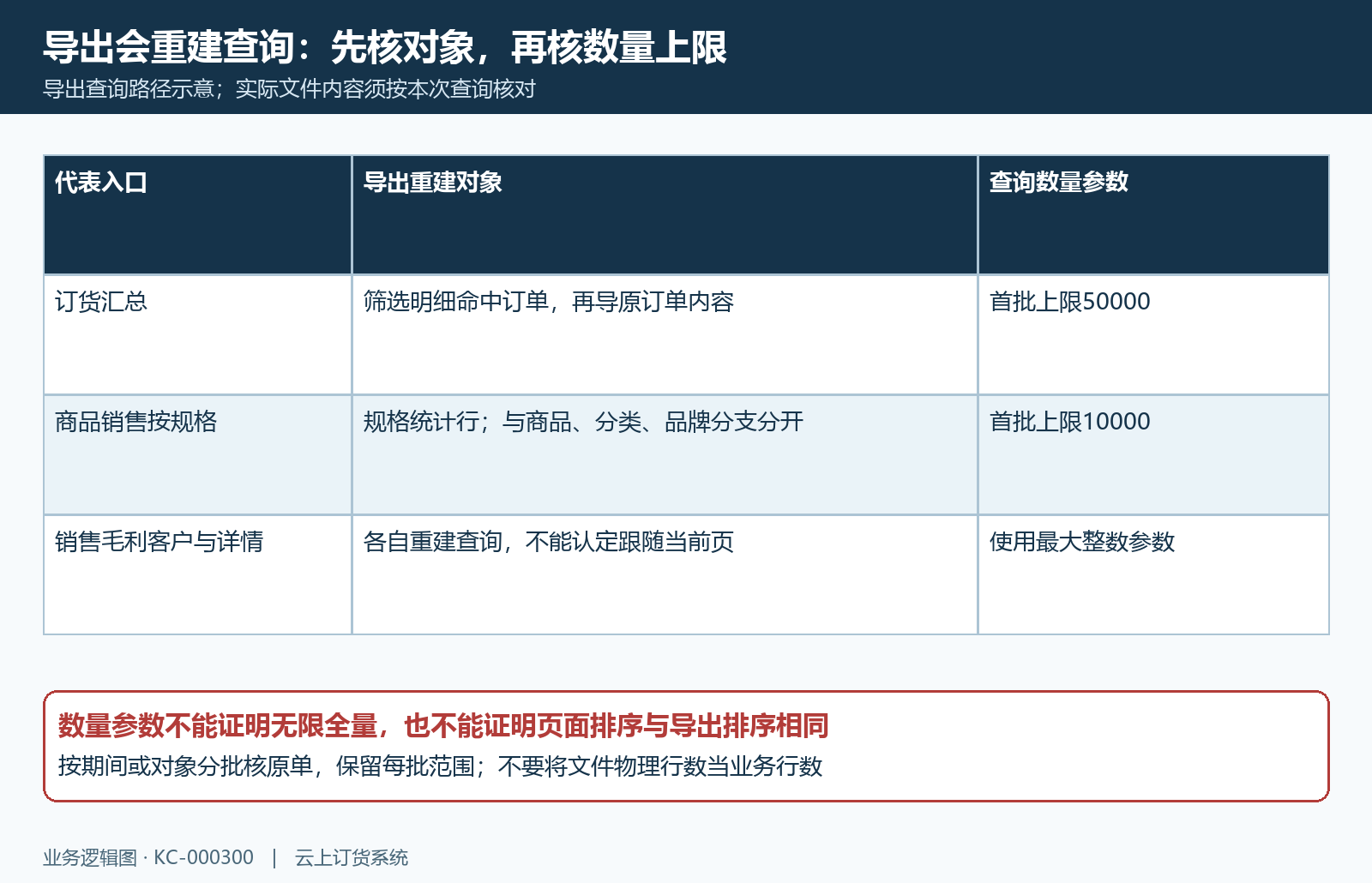The image size is (1372, 883).
Task: Click the footer text 云上订货系统
Action: [352, 857]
